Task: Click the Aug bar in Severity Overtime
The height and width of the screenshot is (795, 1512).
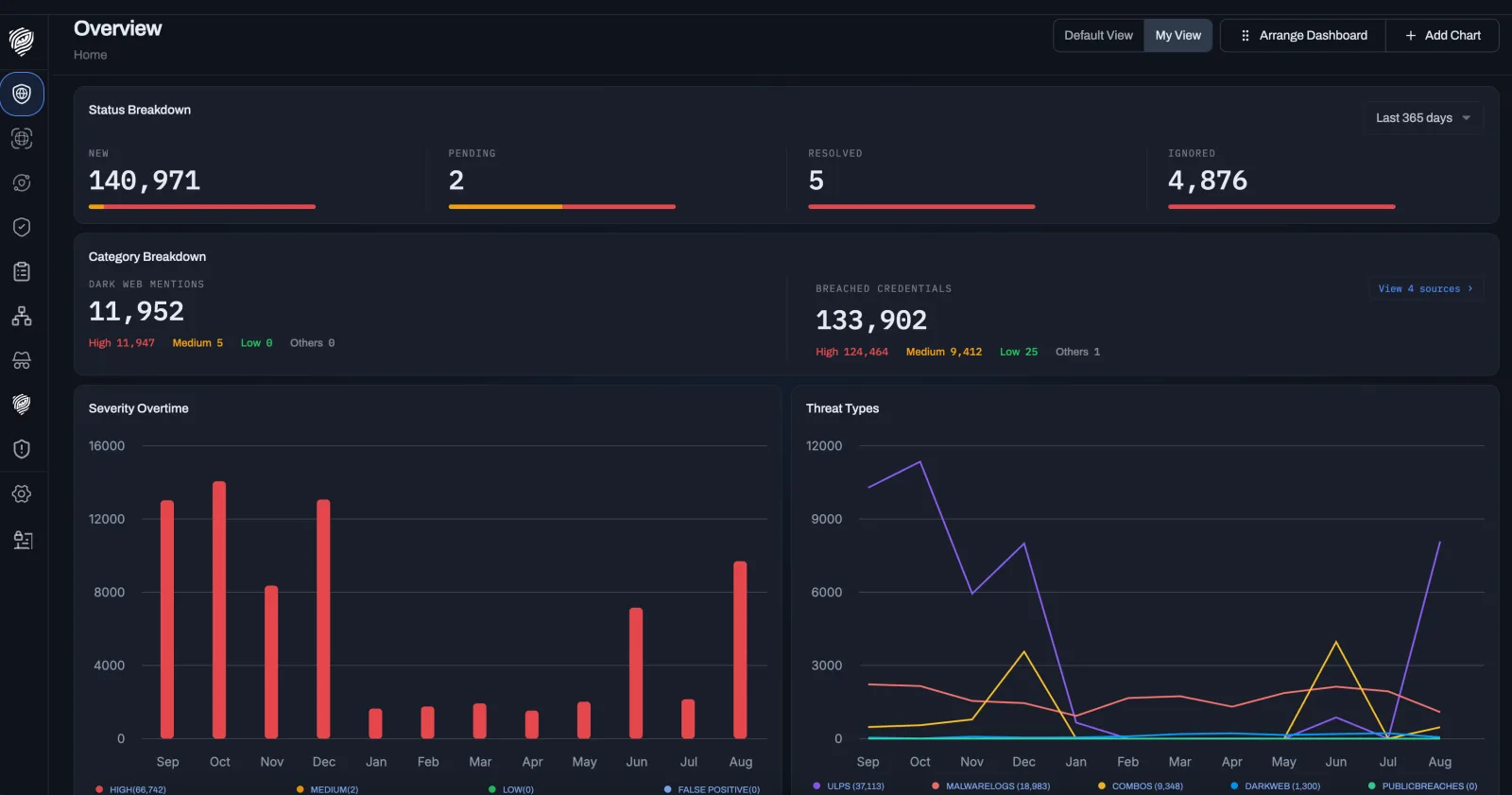Action: point(740,650)
